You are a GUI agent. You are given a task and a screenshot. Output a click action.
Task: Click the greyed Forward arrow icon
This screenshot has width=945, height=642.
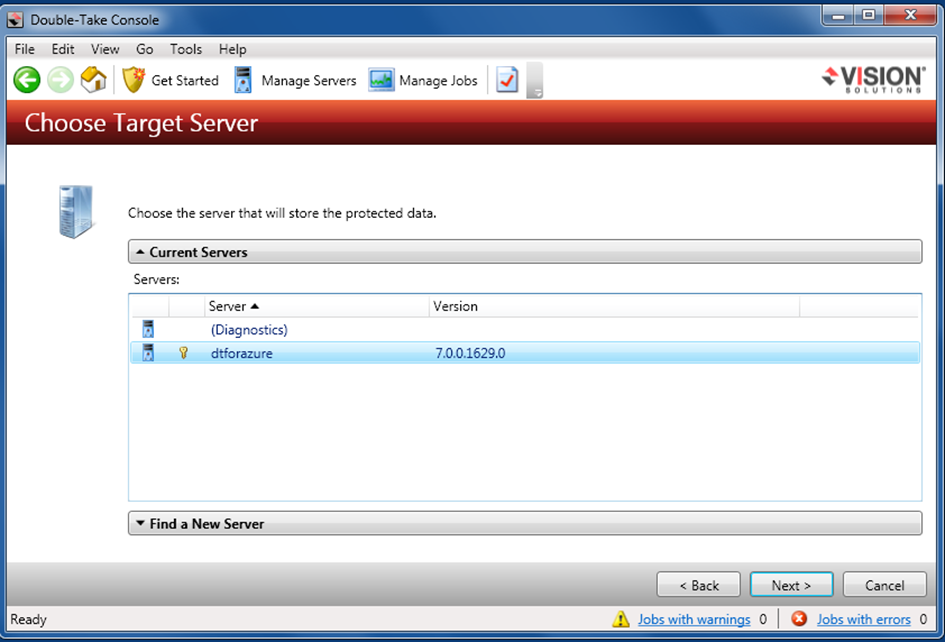[x=60, y=80]
